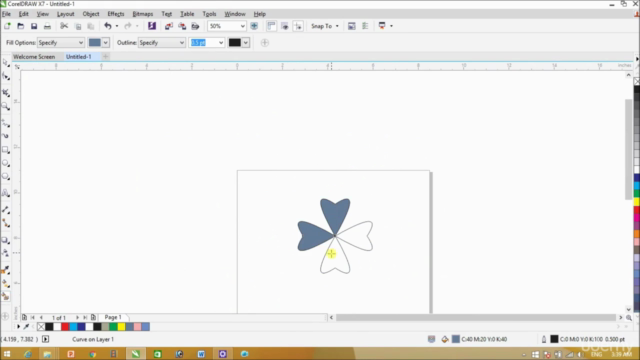This screenshot has height=360, width=640.
Task: Select the Crop tool in the toolbox
Action: click(6, 93)
